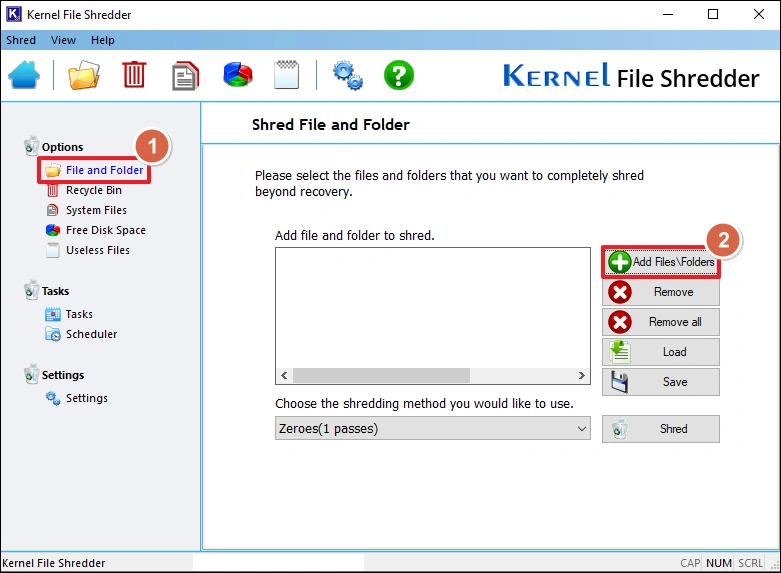Click the Home icon in toolbar

tap(24, 76)
